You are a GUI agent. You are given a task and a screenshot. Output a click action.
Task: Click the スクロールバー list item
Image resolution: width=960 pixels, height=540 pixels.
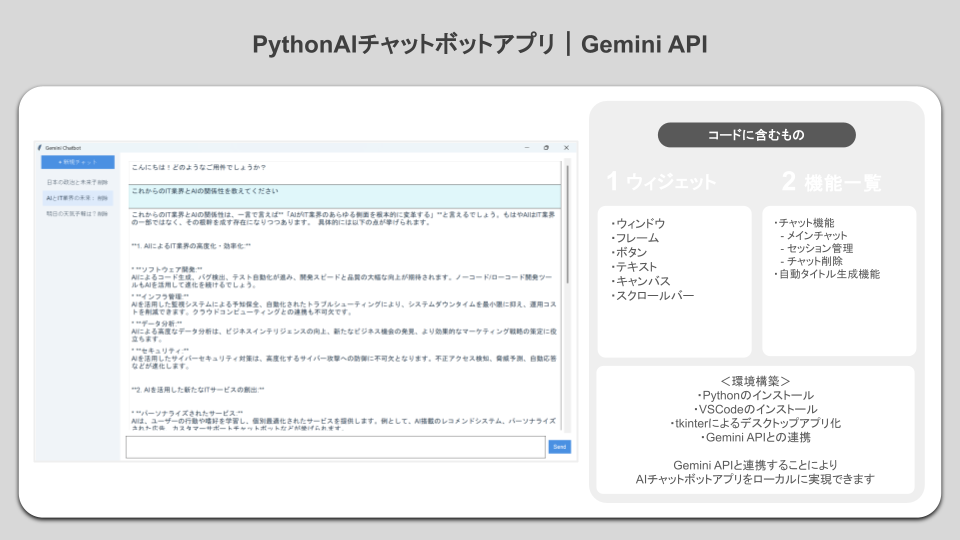point(653,296)
